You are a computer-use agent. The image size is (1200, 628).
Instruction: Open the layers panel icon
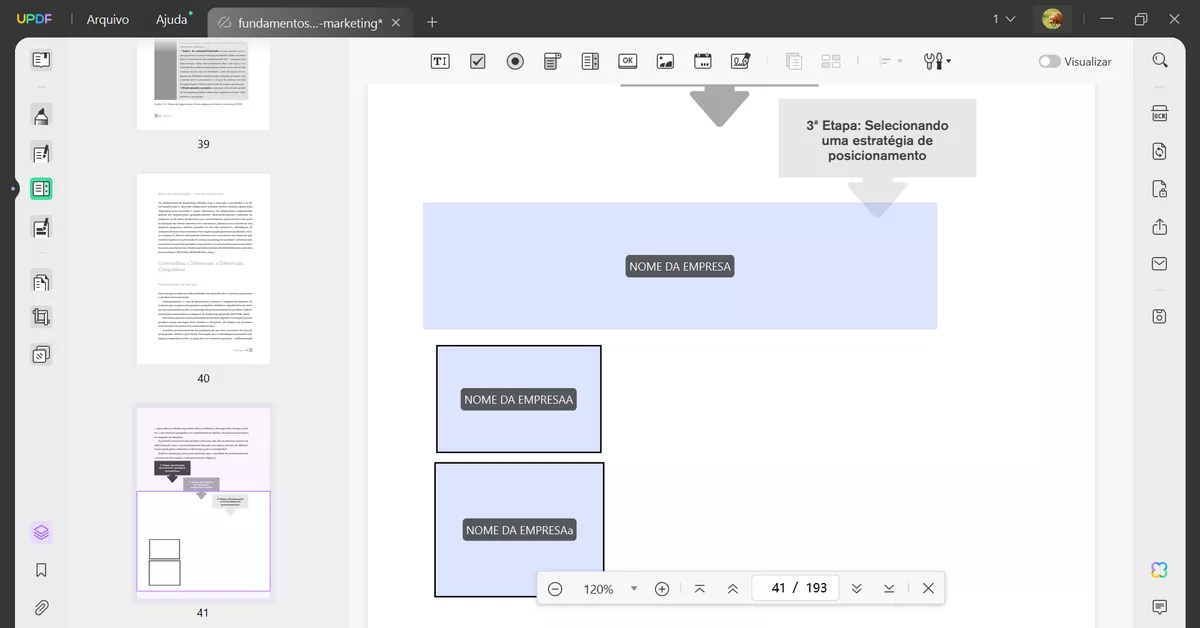tap(41, 532)
